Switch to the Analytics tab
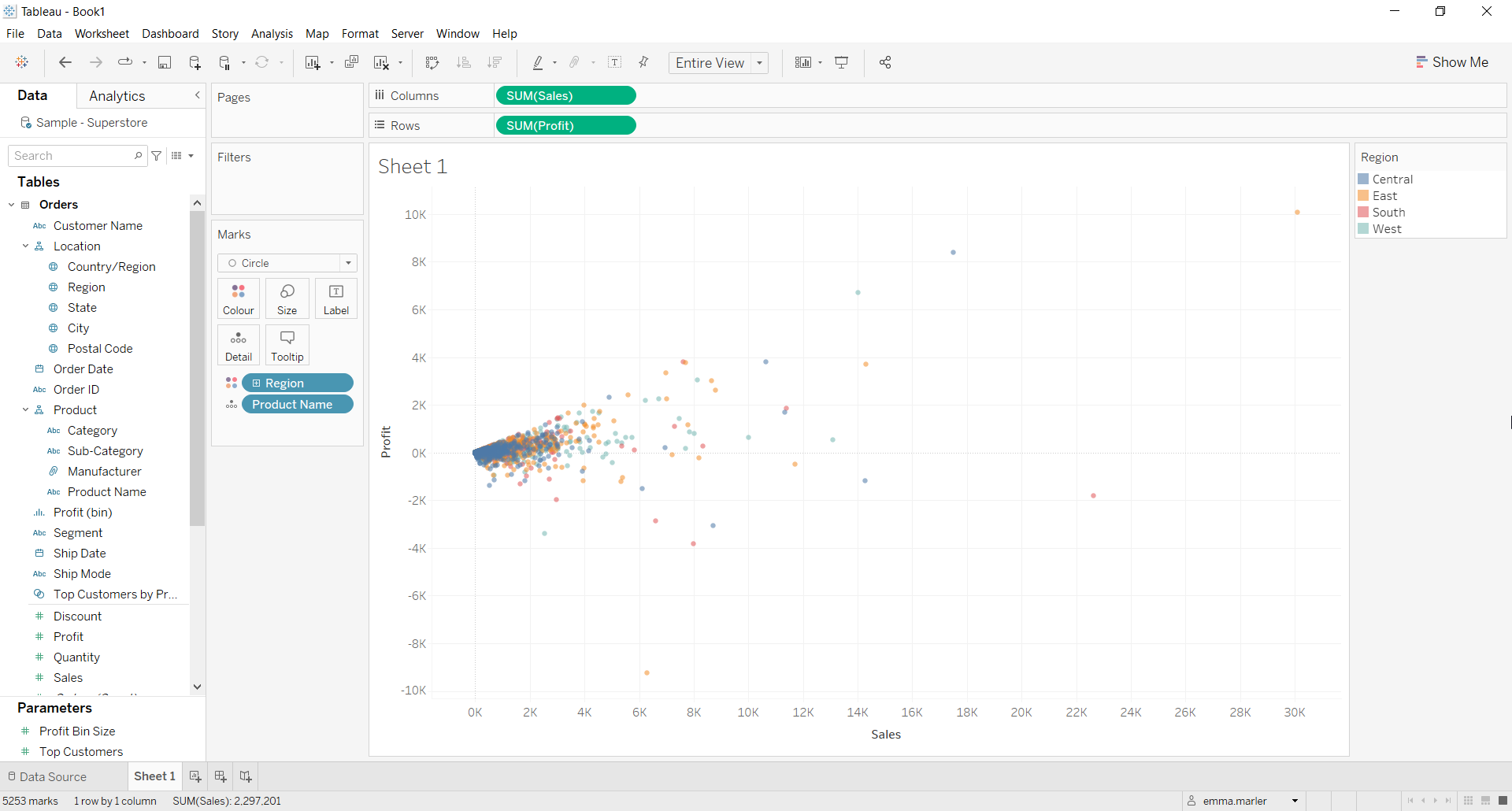Screen dimensions: 1512x811 coord(117,95)
